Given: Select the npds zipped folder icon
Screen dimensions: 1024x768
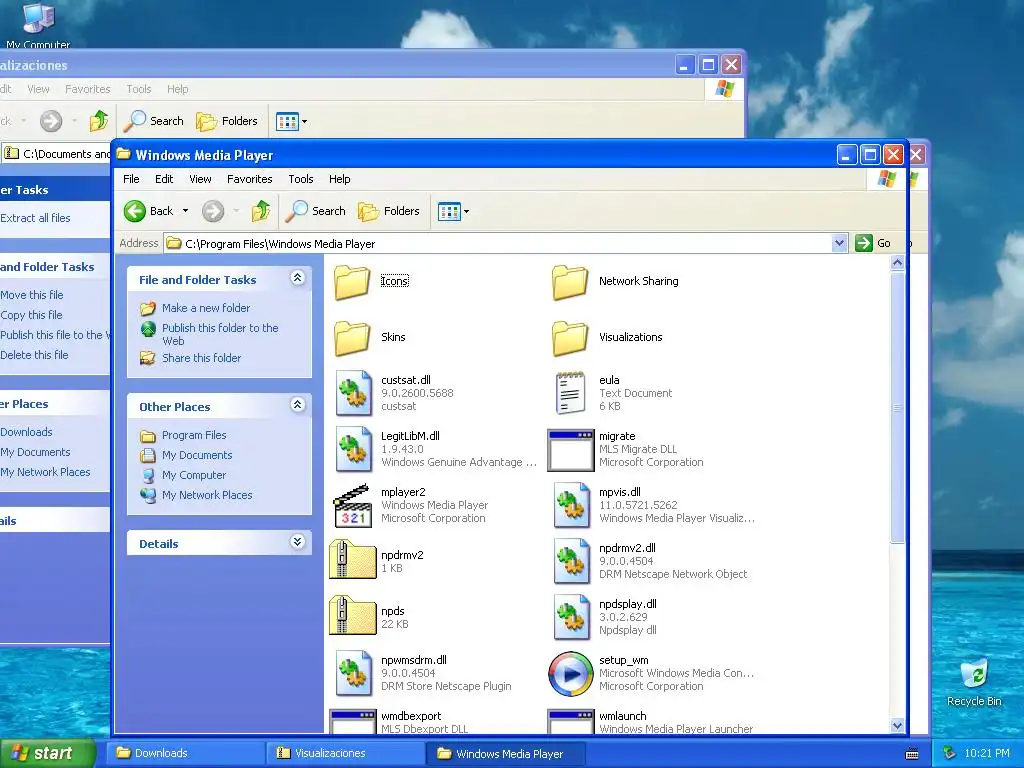Looking at the screenshot, I should [x=353, y=616].
